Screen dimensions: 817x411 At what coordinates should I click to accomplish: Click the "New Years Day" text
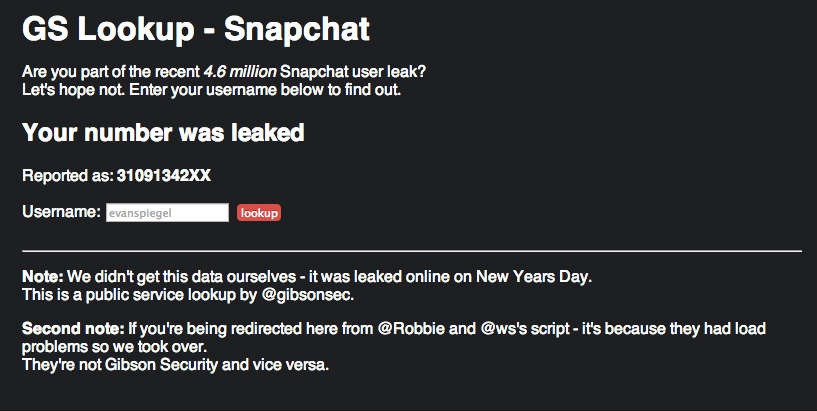point(555,276)
